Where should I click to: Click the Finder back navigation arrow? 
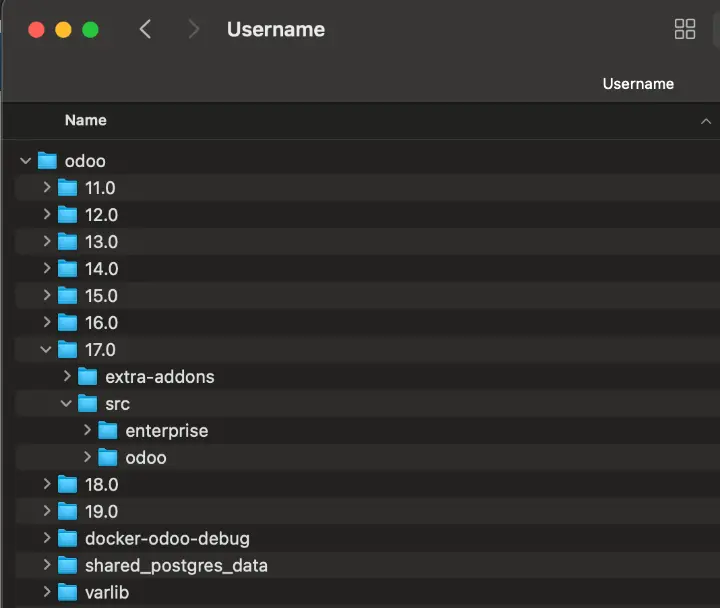(146, 29)
